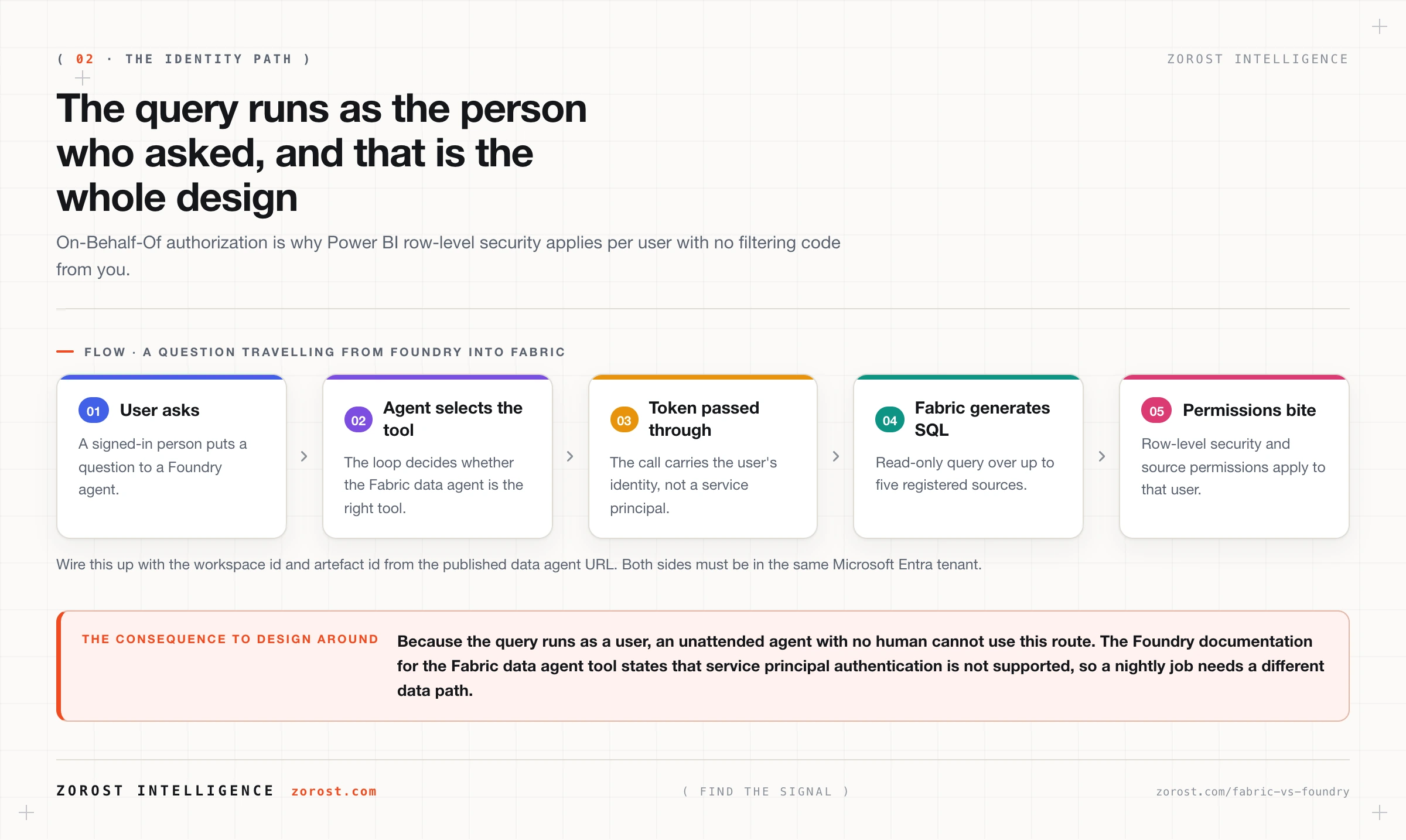
Task: Click chevron before Permissions bite card
Action: [x=1102, y=456]
